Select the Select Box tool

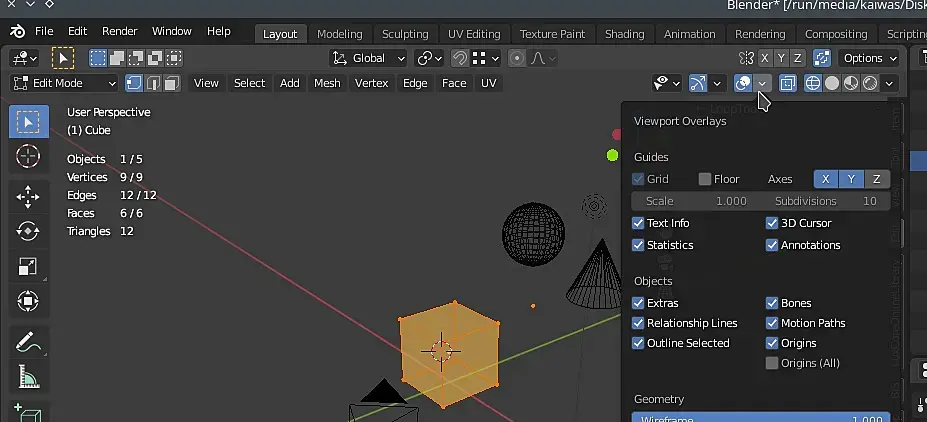(x=28, y=122)
